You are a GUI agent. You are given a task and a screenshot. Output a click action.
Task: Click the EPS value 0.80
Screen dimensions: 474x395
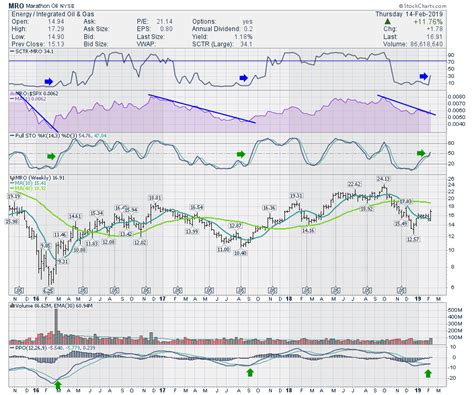pyautogui.click(x=165, y=29)
